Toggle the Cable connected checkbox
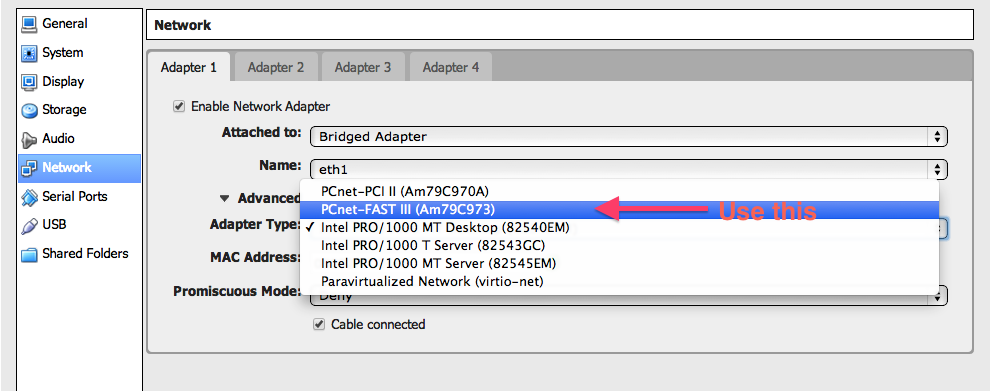This screenshot has width=990, height=391. pos(319,325)
